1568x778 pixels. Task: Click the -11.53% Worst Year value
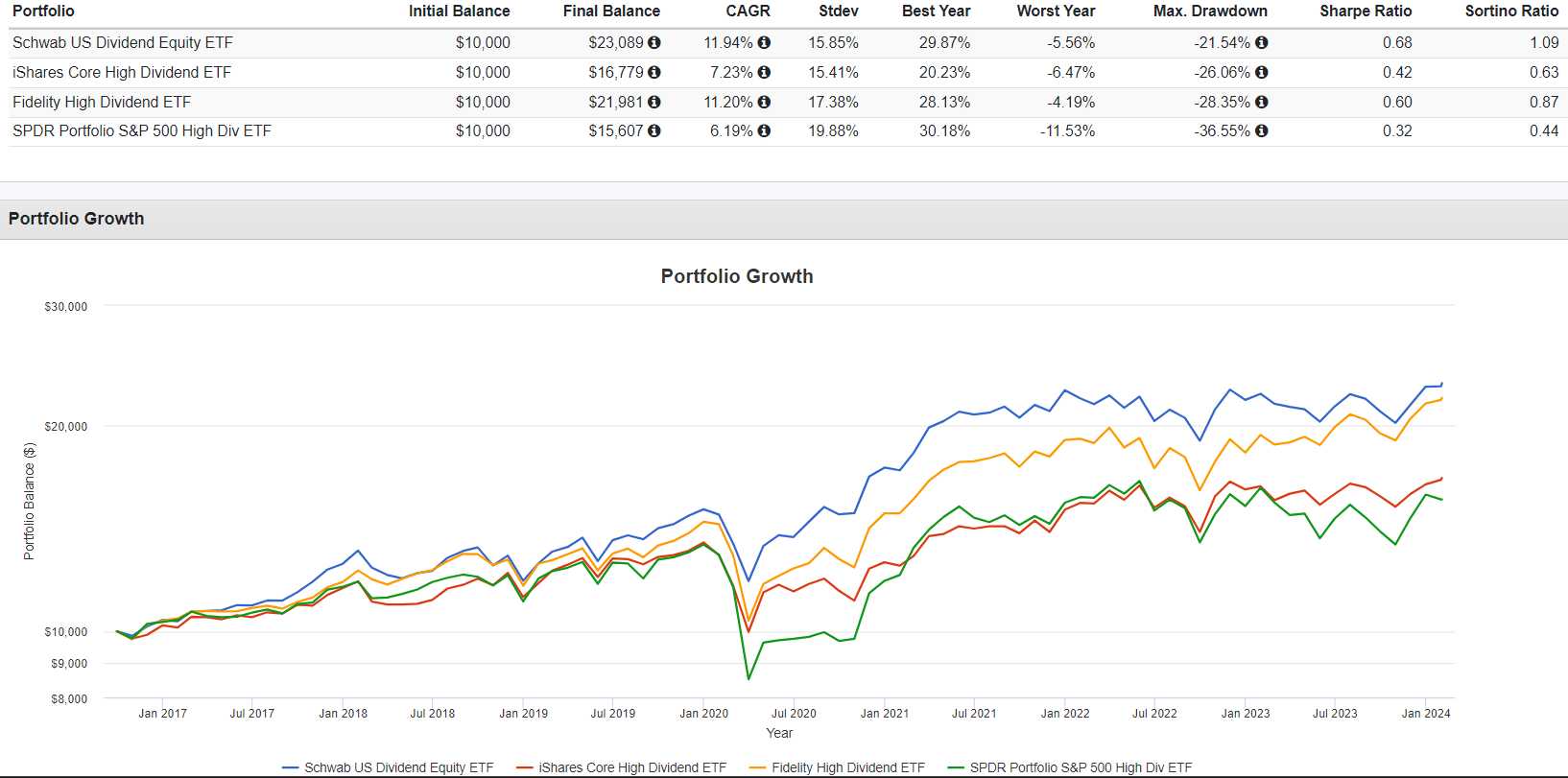pyautogui.click(x=1067, y=130)
